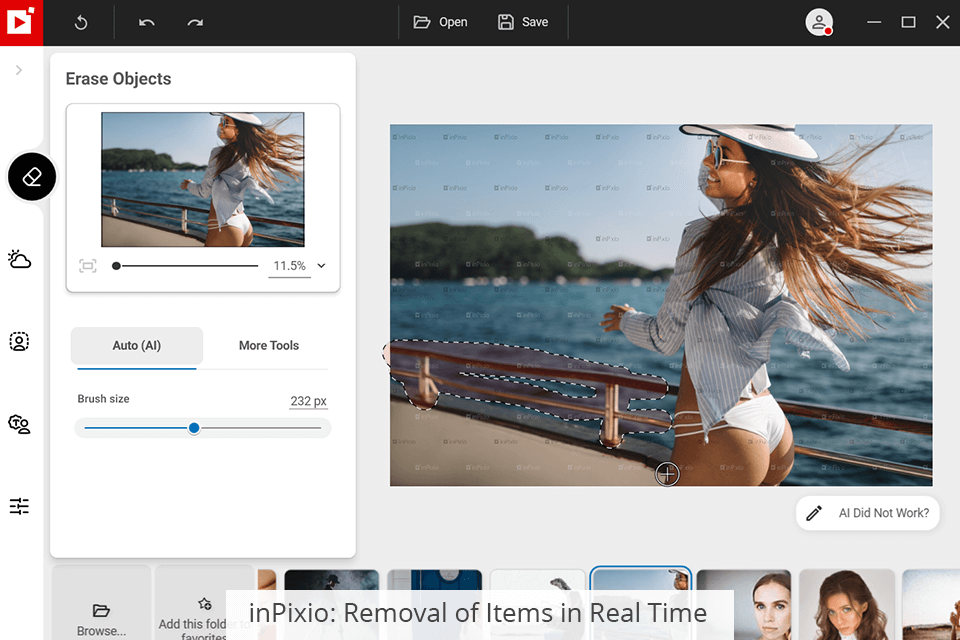Open the adjustments sliders panel
Viewport: 960px width, 640px height.
19,506
